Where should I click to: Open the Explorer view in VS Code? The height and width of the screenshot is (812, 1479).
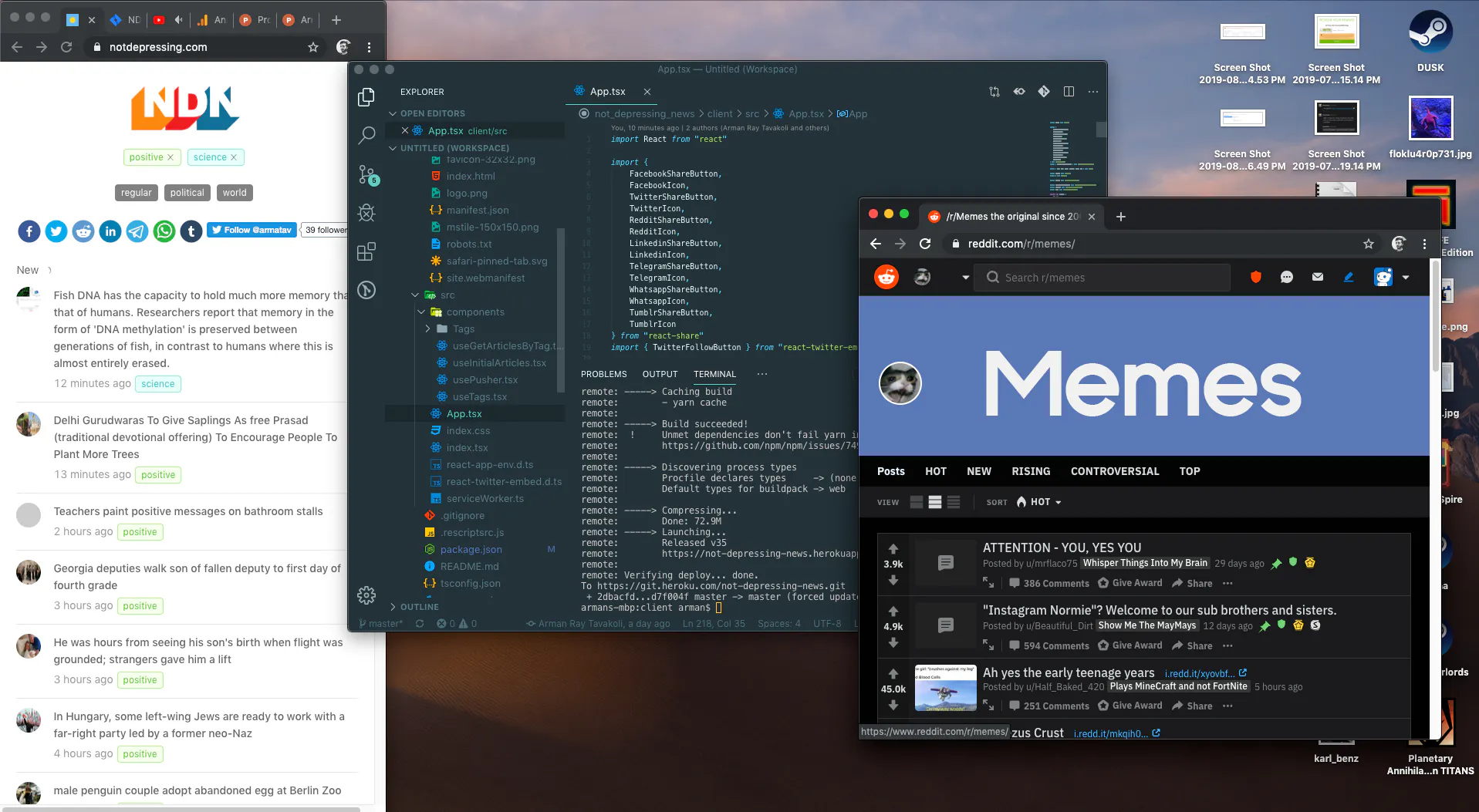366,97
